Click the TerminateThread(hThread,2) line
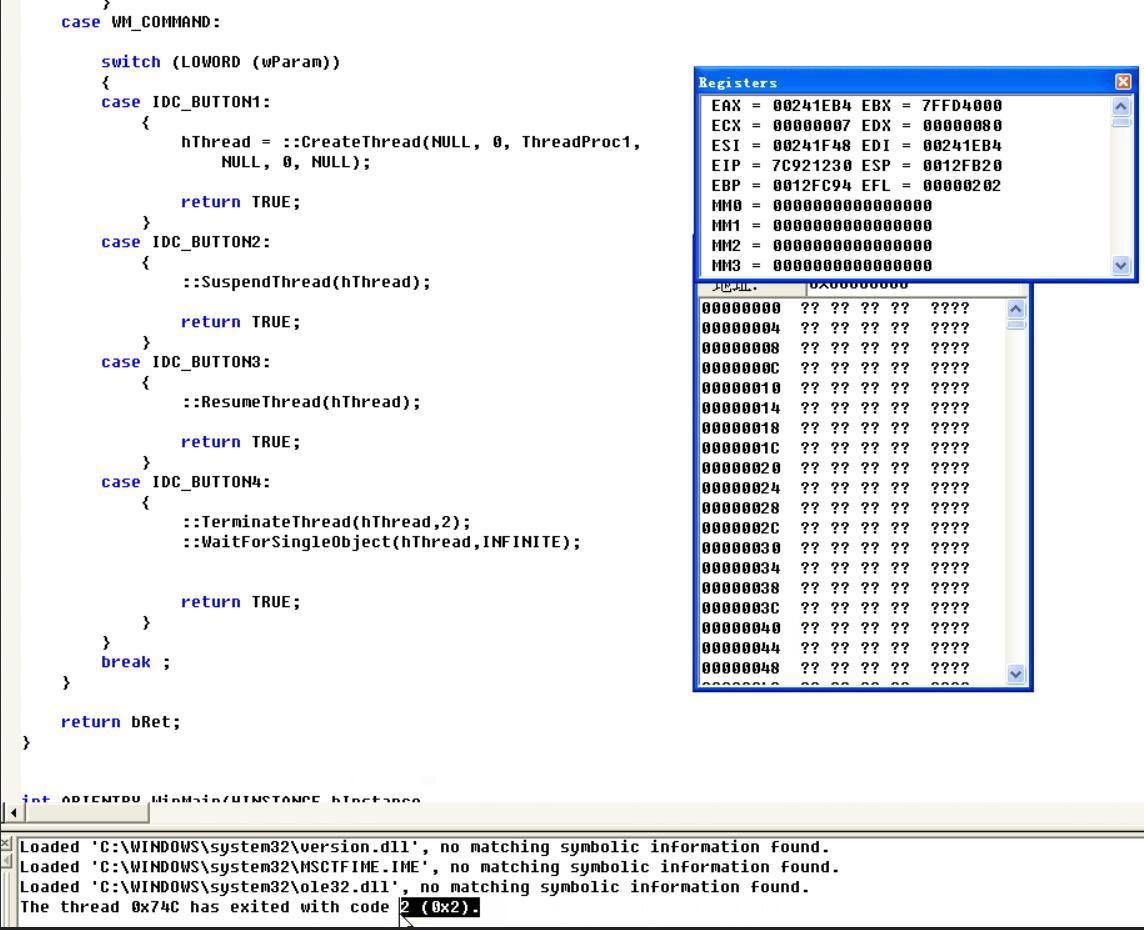 [325, 522]
